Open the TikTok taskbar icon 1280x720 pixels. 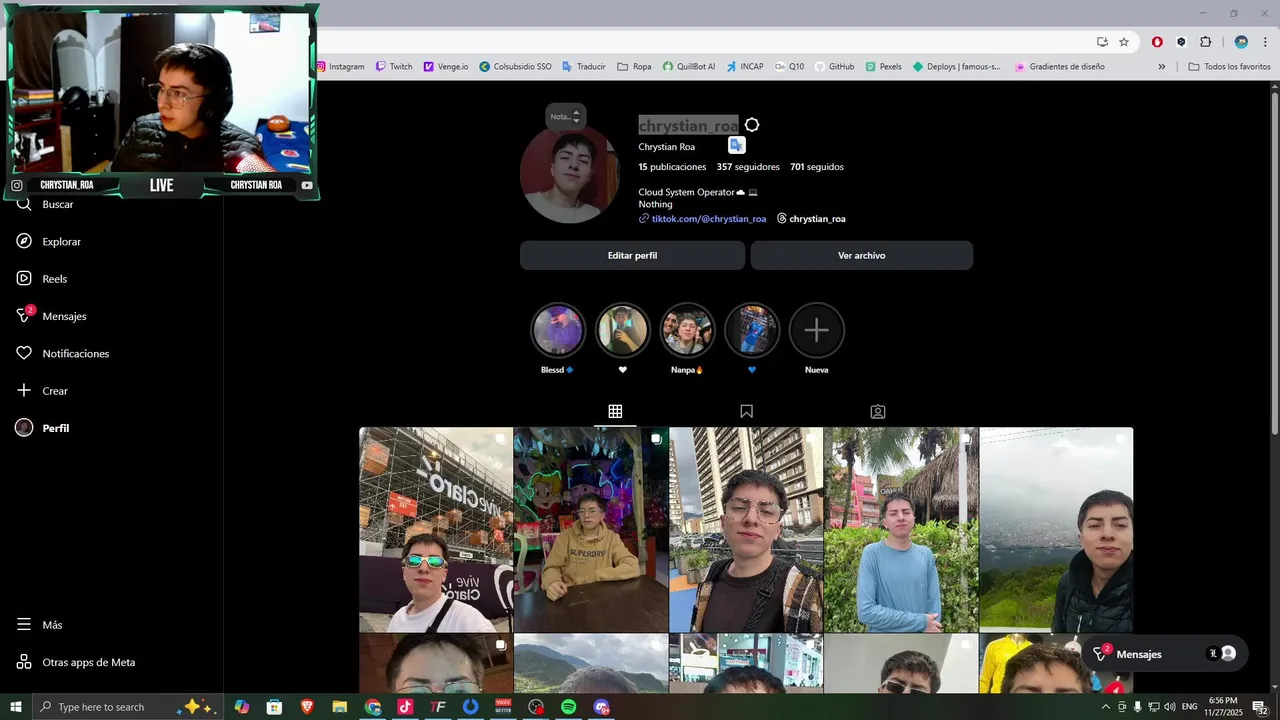(405, 707)
